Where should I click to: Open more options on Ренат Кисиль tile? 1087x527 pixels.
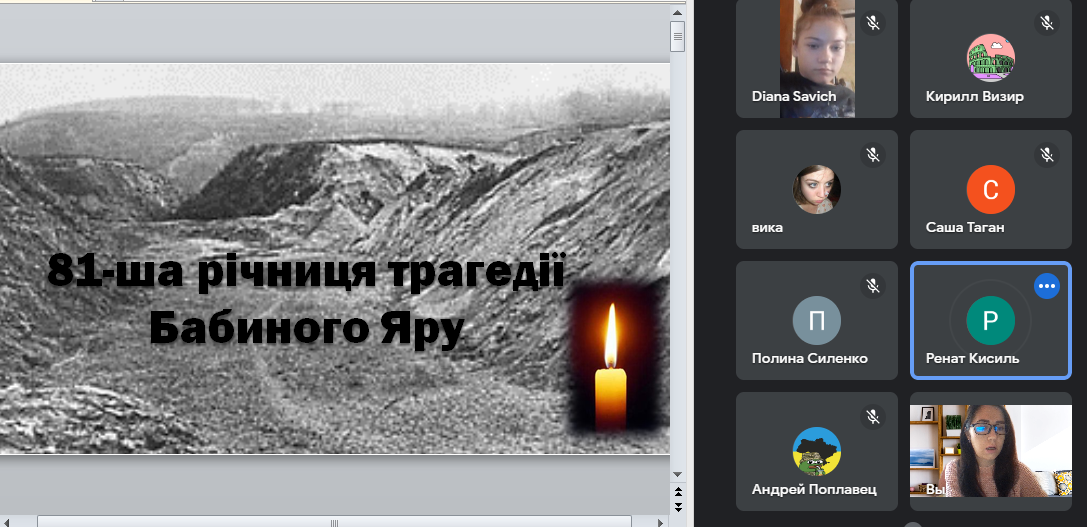point(1047,286)
